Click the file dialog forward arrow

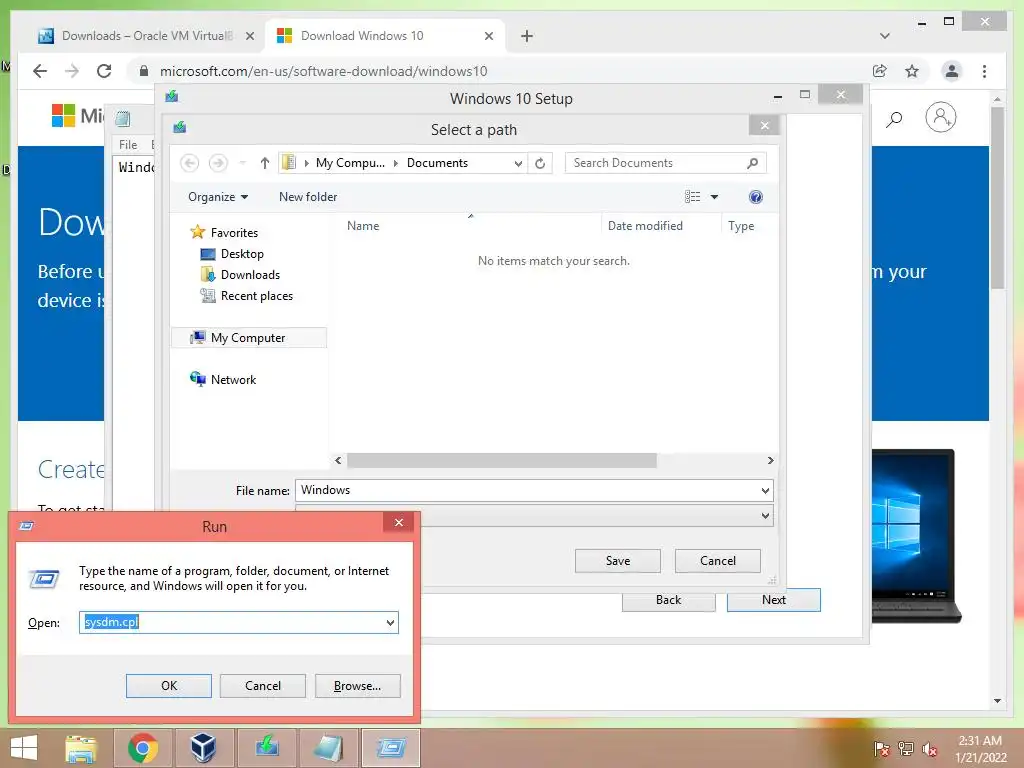218,163
